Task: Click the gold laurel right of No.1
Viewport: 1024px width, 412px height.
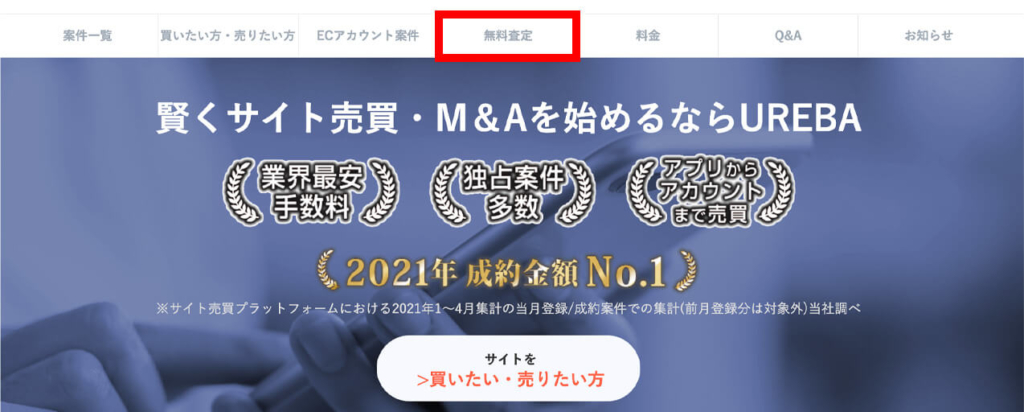Action: tap(684, 273)
